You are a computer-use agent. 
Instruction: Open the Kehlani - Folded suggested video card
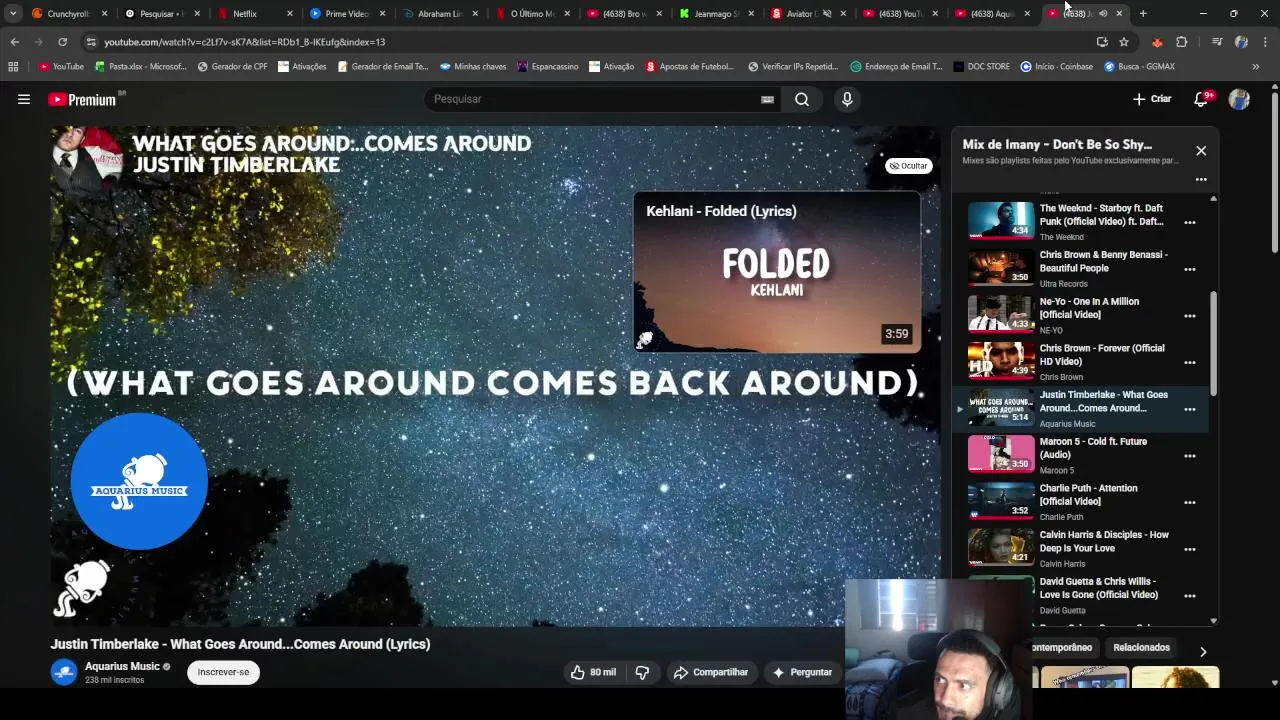point(776,272)
